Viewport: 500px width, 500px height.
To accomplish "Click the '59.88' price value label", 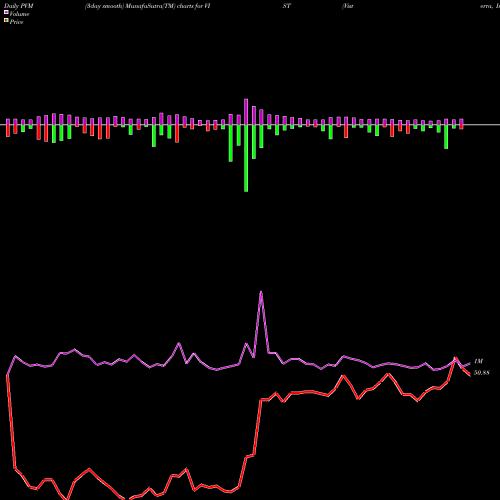I will pos(482,373).
